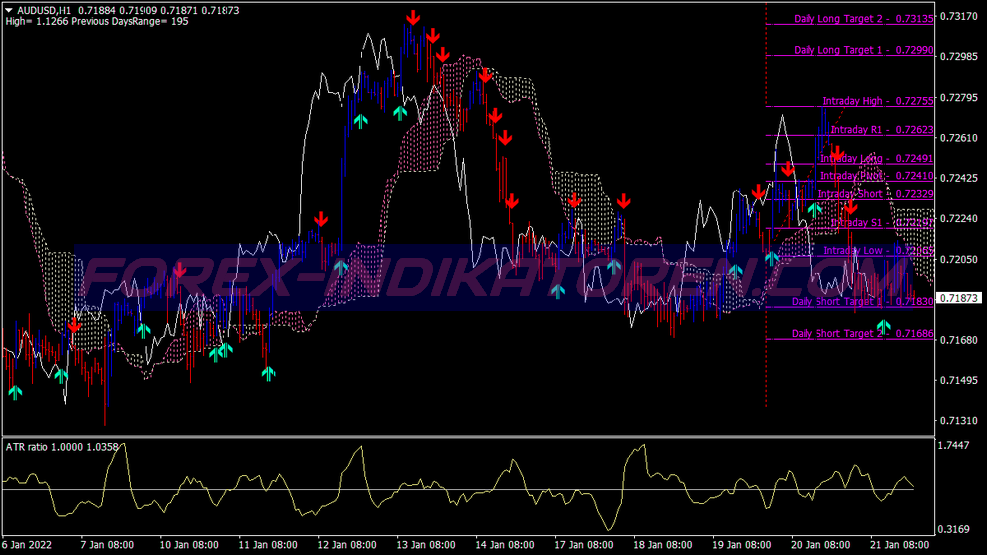
Task: Select the 'Daily Long Target 2 - 0.73135' label
Action: click(x=864, y=19)
